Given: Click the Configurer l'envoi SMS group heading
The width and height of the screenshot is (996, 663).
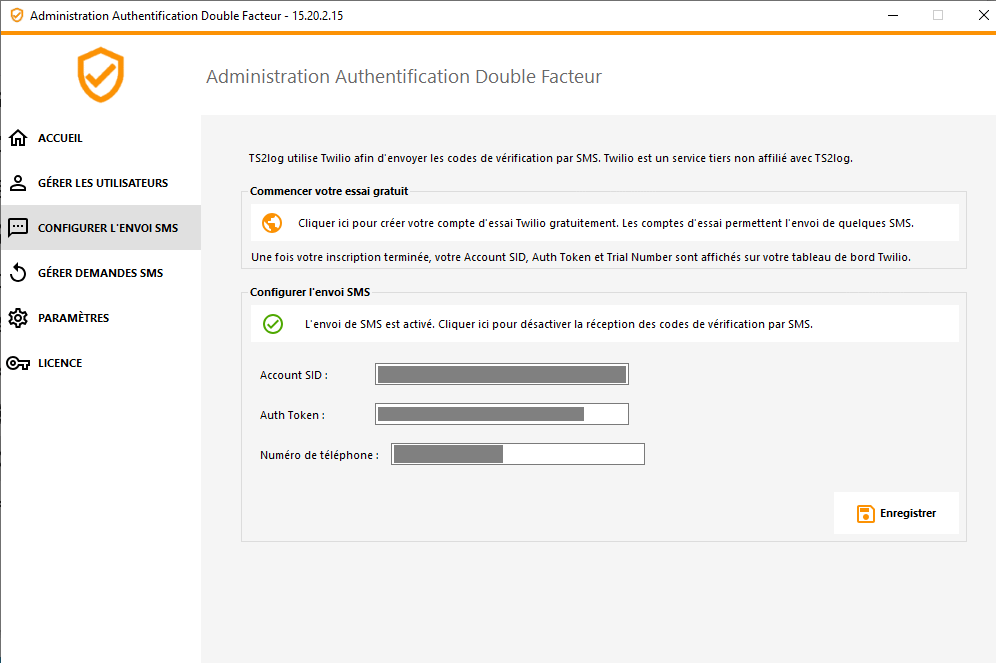Looking at the screenshot, I should click(x=310, y=292).
